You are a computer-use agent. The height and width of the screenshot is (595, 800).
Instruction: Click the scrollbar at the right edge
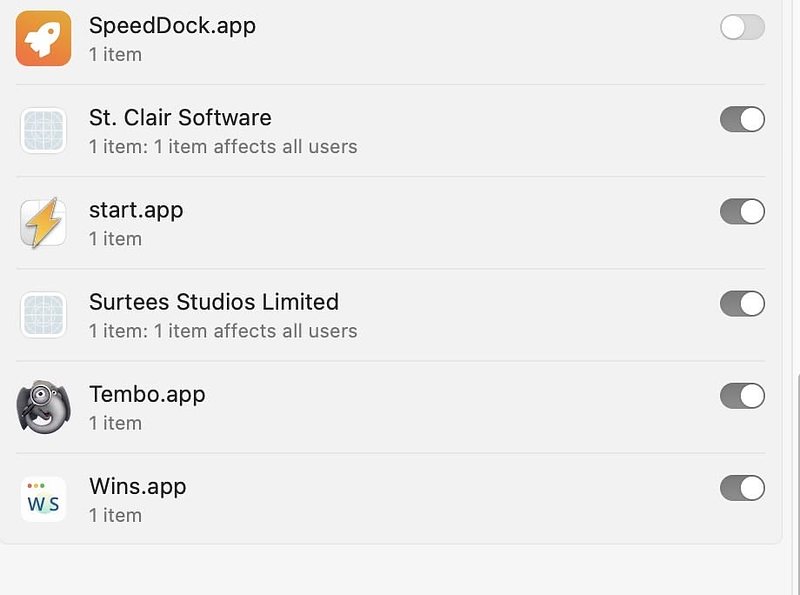pyautogui.click(x=797, y=485)
